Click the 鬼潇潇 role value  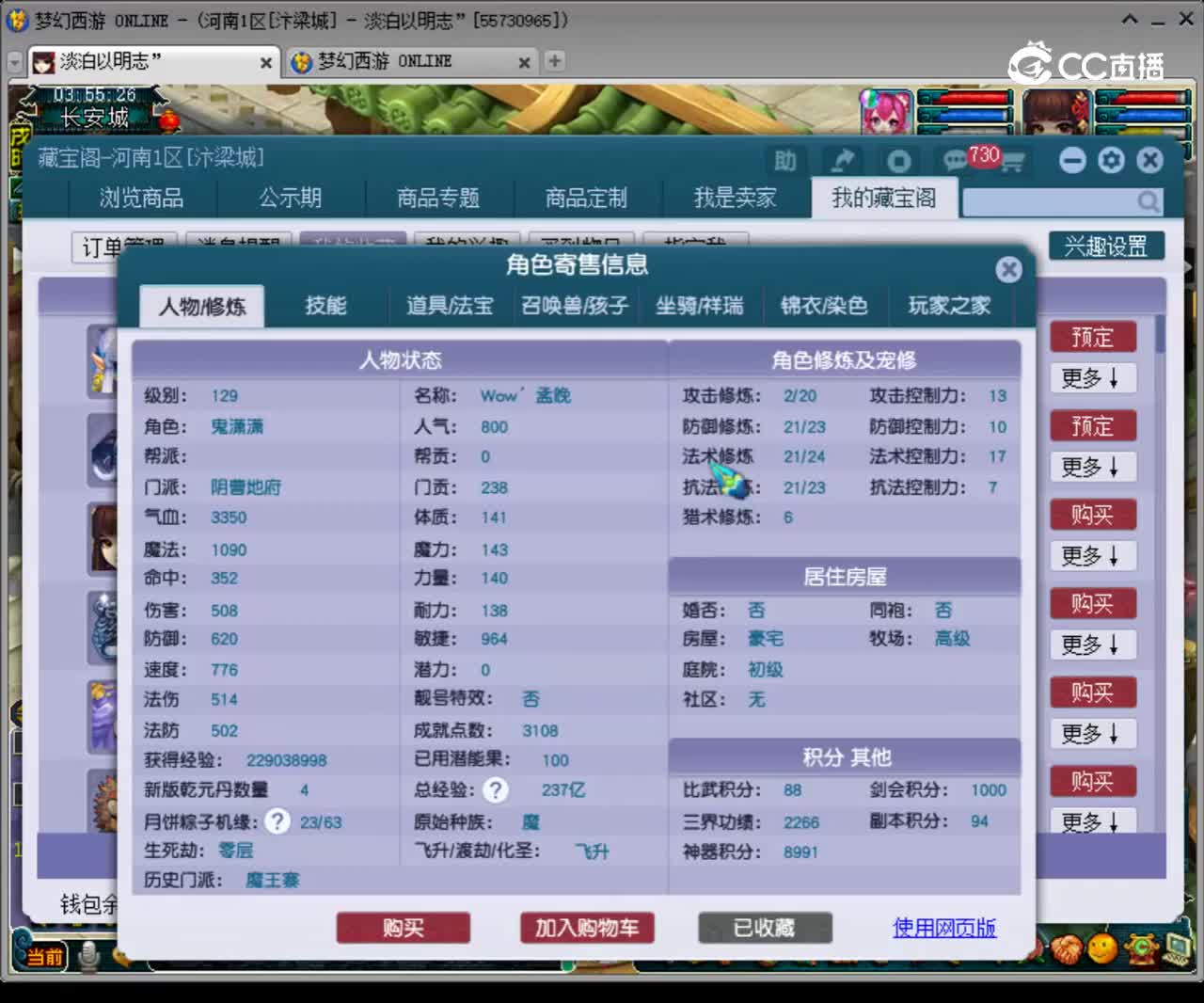point(237,427)
